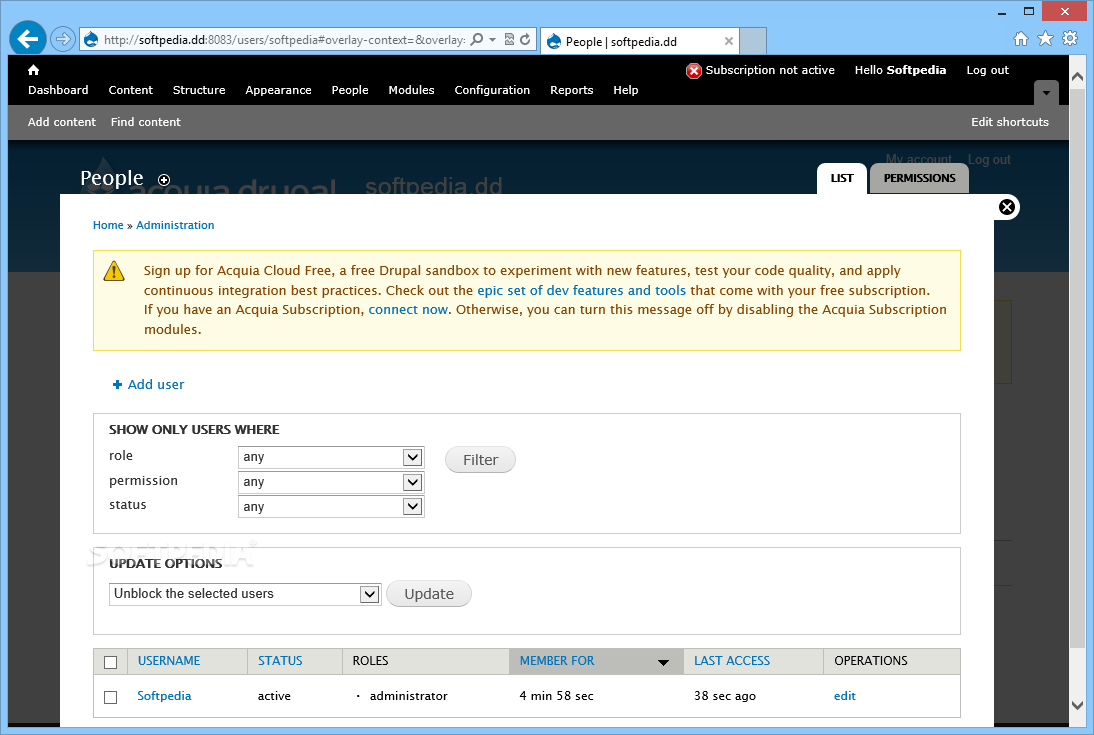1094x735 pixels.
Task: Switch to the LIST tab
Action: coord(841,178)
